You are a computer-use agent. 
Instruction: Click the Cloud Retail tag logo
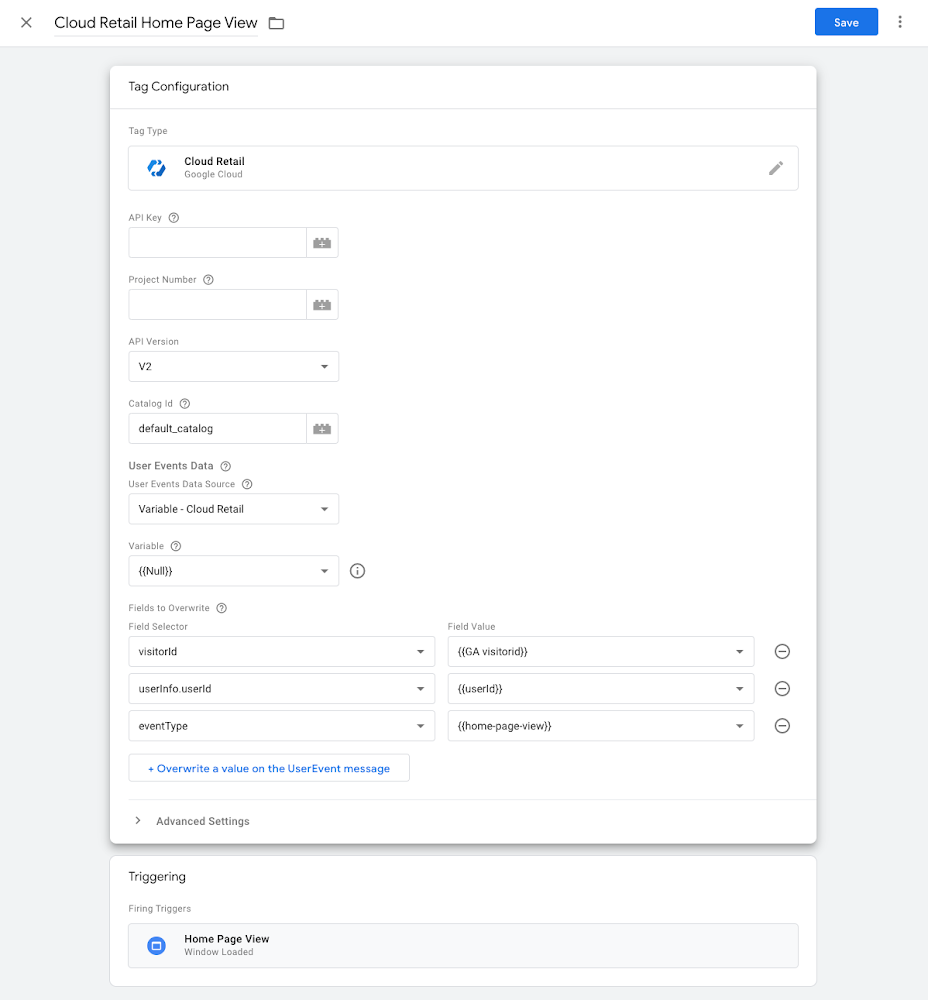(x=156, y=168)
